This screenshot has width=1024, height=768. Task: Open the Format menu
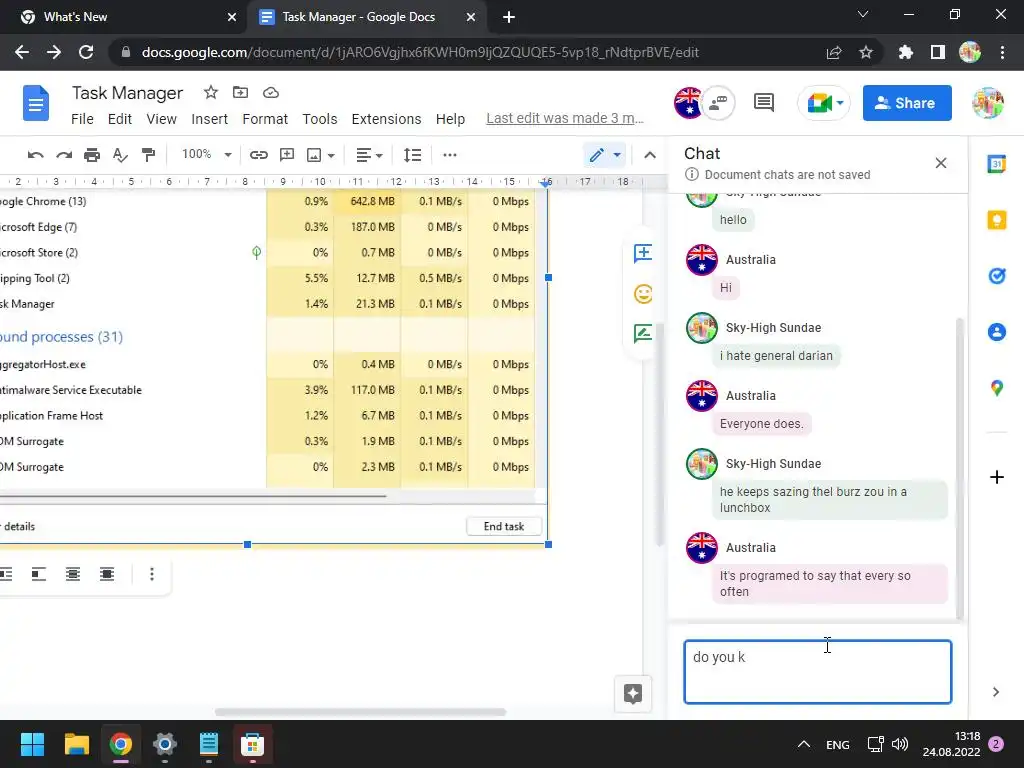[264, 119]
